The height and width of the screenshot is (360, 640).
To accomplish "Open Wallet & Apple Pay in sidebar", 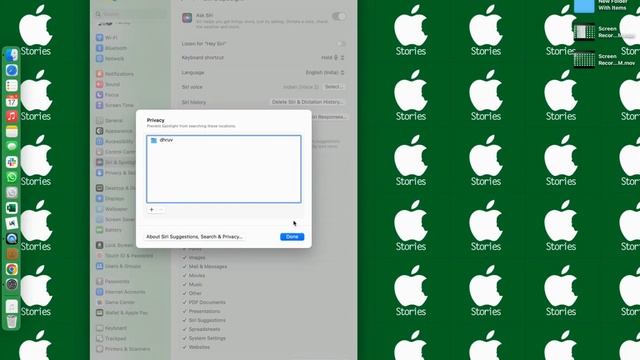I will [122, 313].
